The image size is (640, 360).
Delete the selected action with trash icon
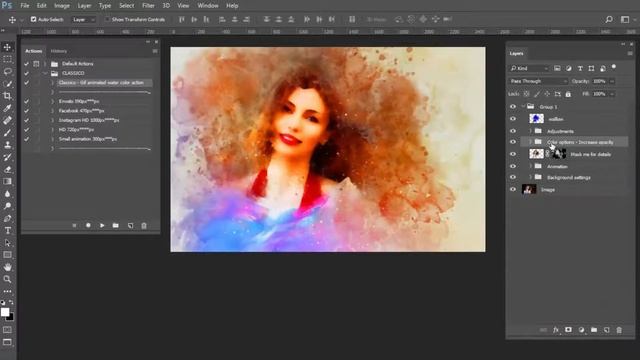click(144, 225)
